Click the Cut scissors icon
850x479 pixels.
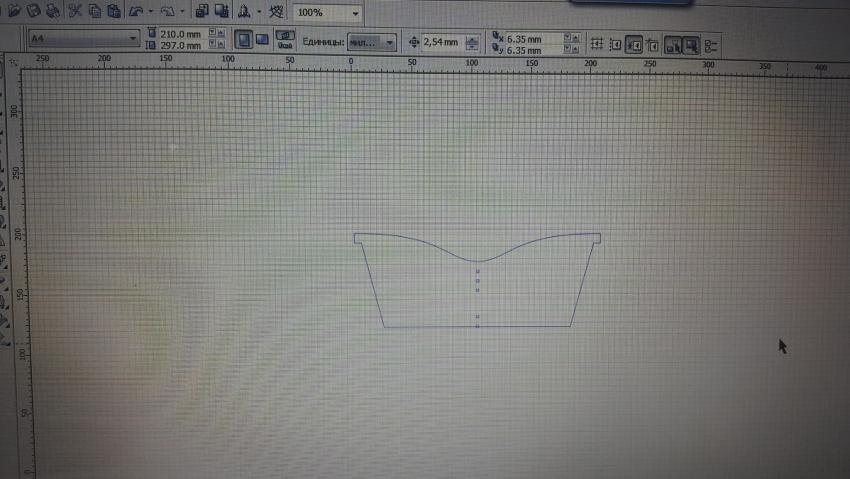click(76, 12)
